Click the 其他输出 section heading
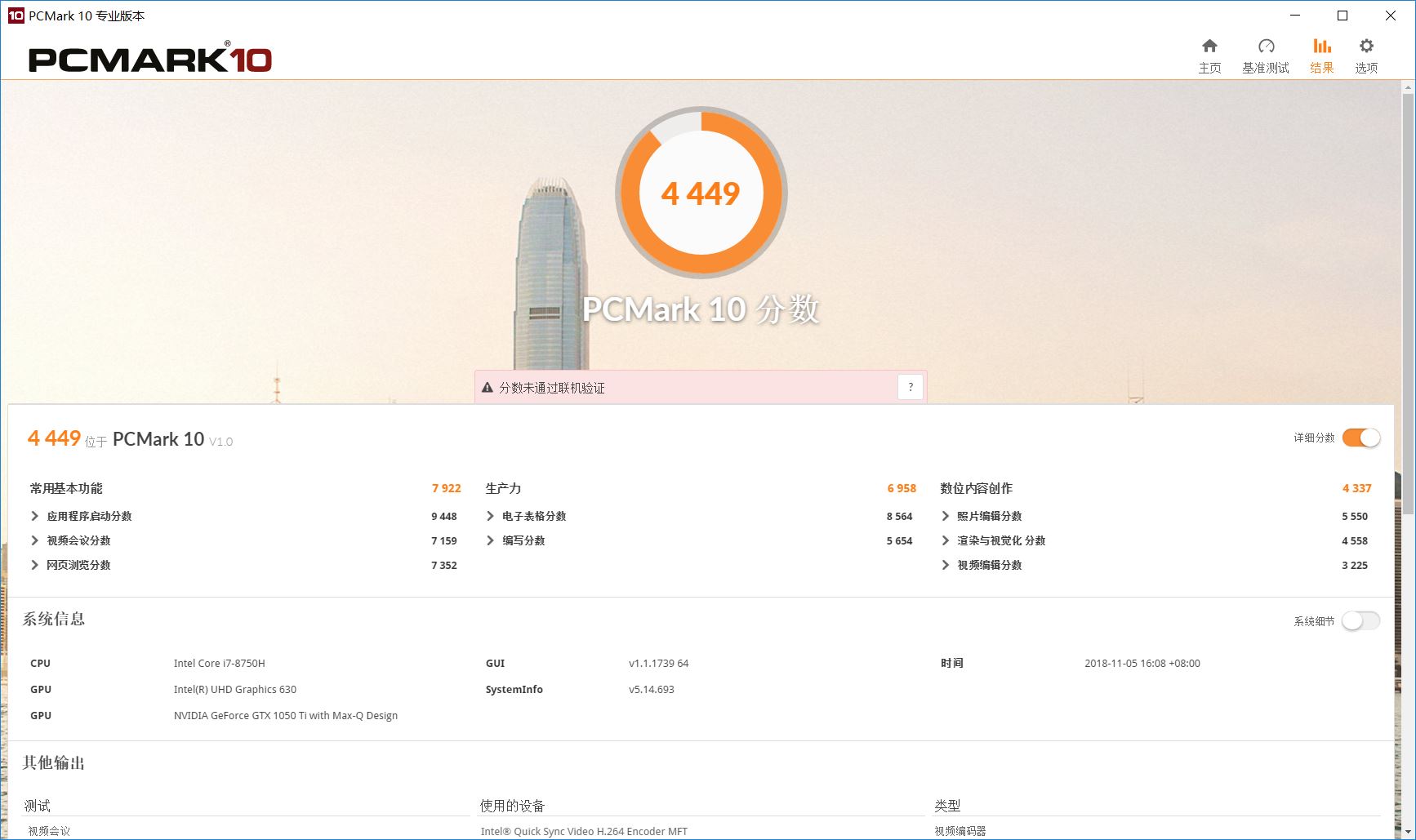Image resolution: width=1416 pixels, height=840 pixels. coord(54,762)
